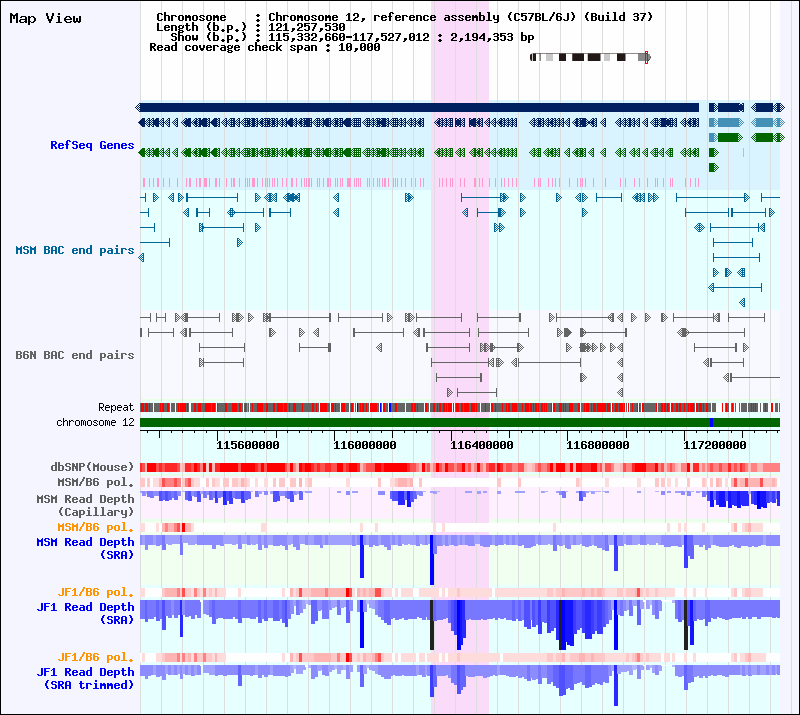The image size is (800, 715).
Task: Select the B6N BAC end pairs label
Action: (x=74, y=355)
